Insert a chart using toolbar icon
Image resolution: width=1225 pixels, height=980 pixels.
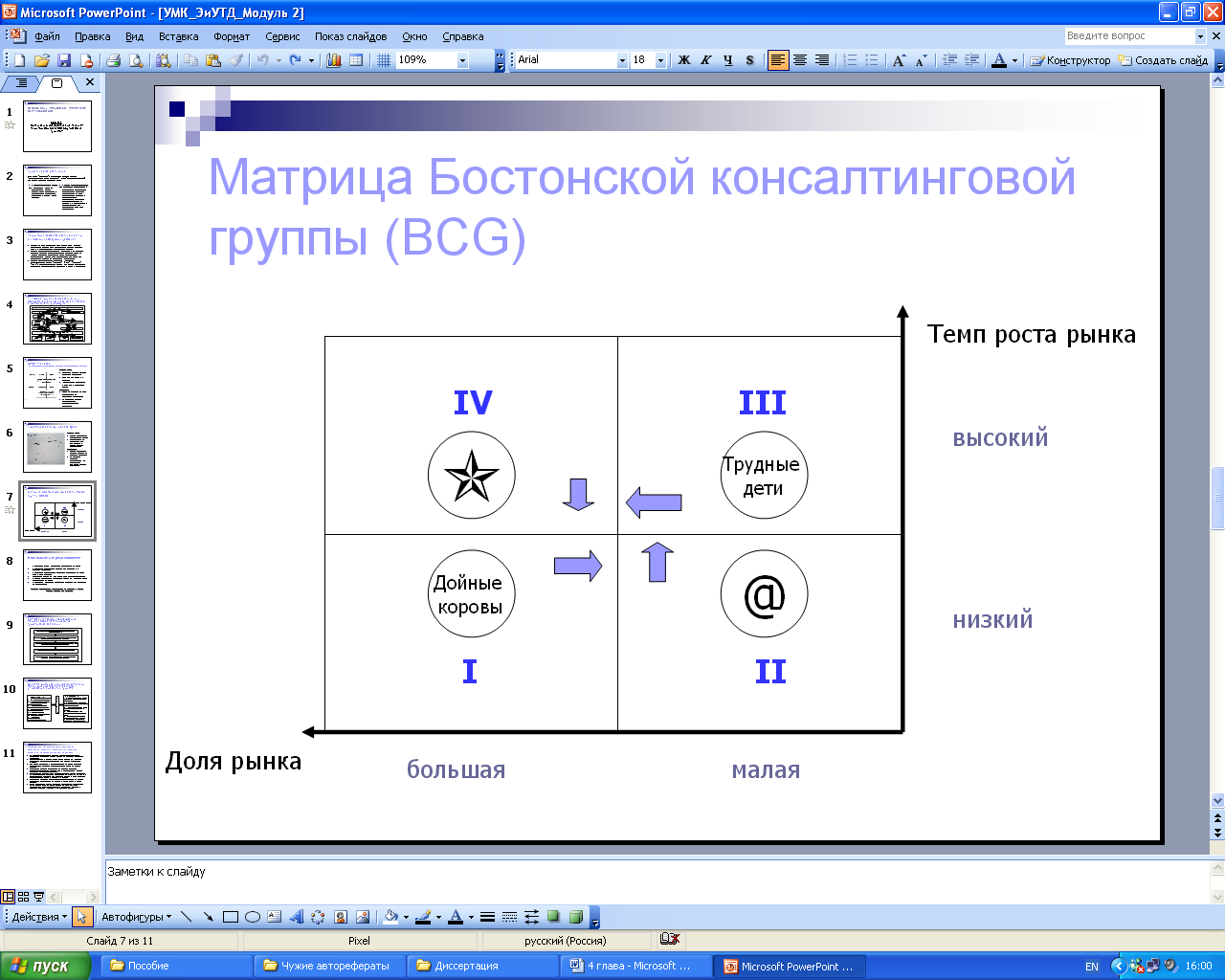coord(334,60)
